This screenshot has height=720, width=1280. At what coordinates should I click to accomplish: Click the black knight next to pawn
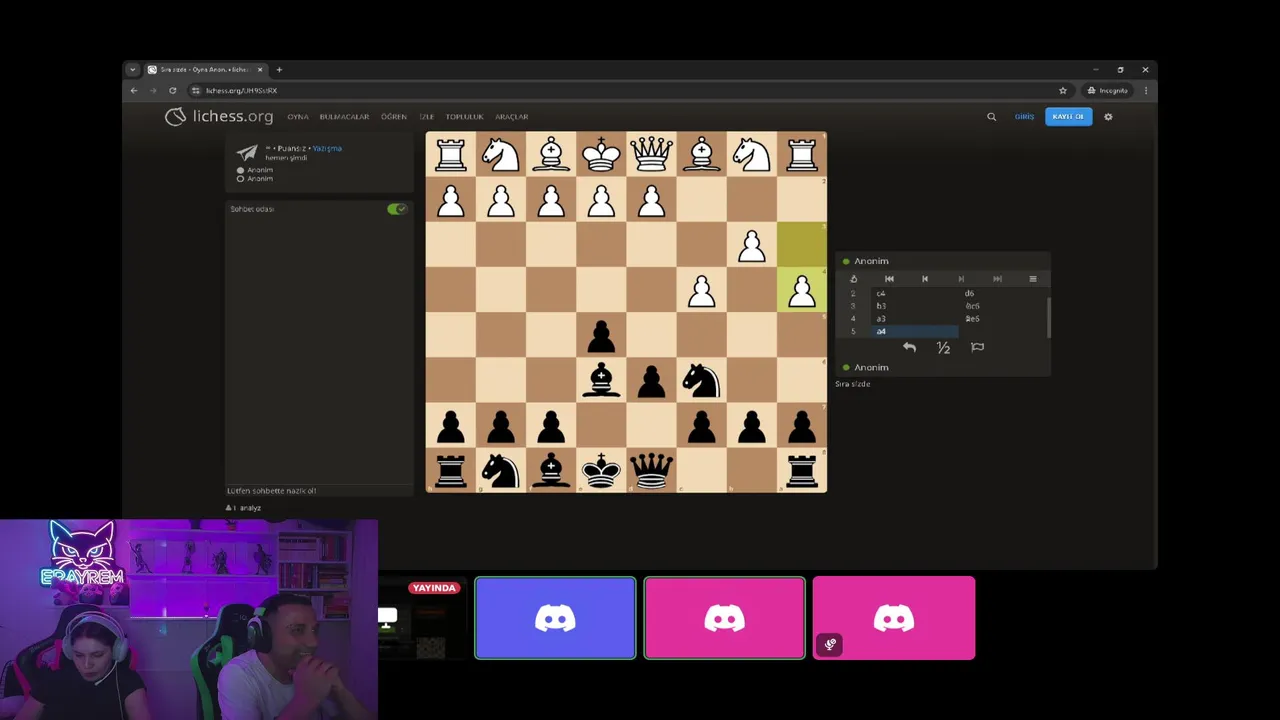point(701,380)
